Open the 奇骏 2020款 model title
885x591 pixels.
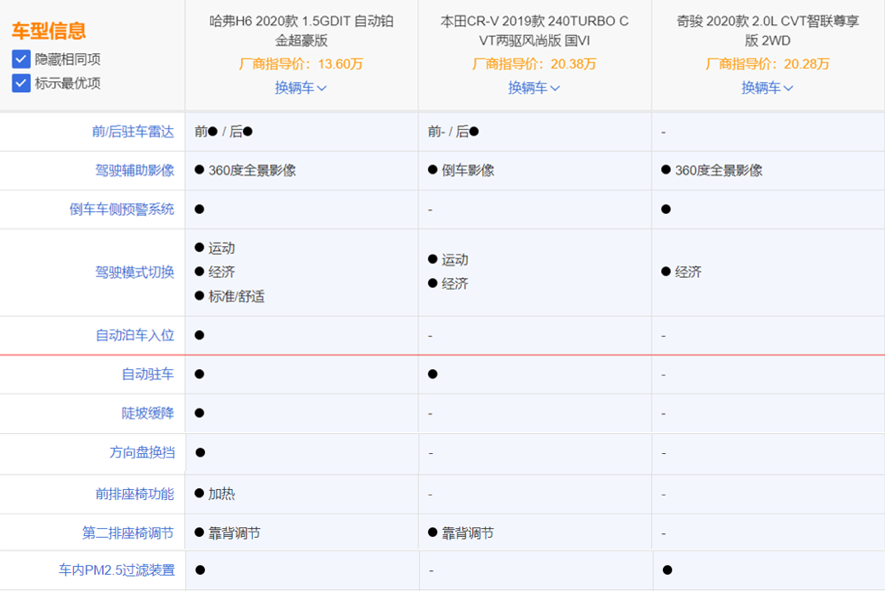coord(768,30)
